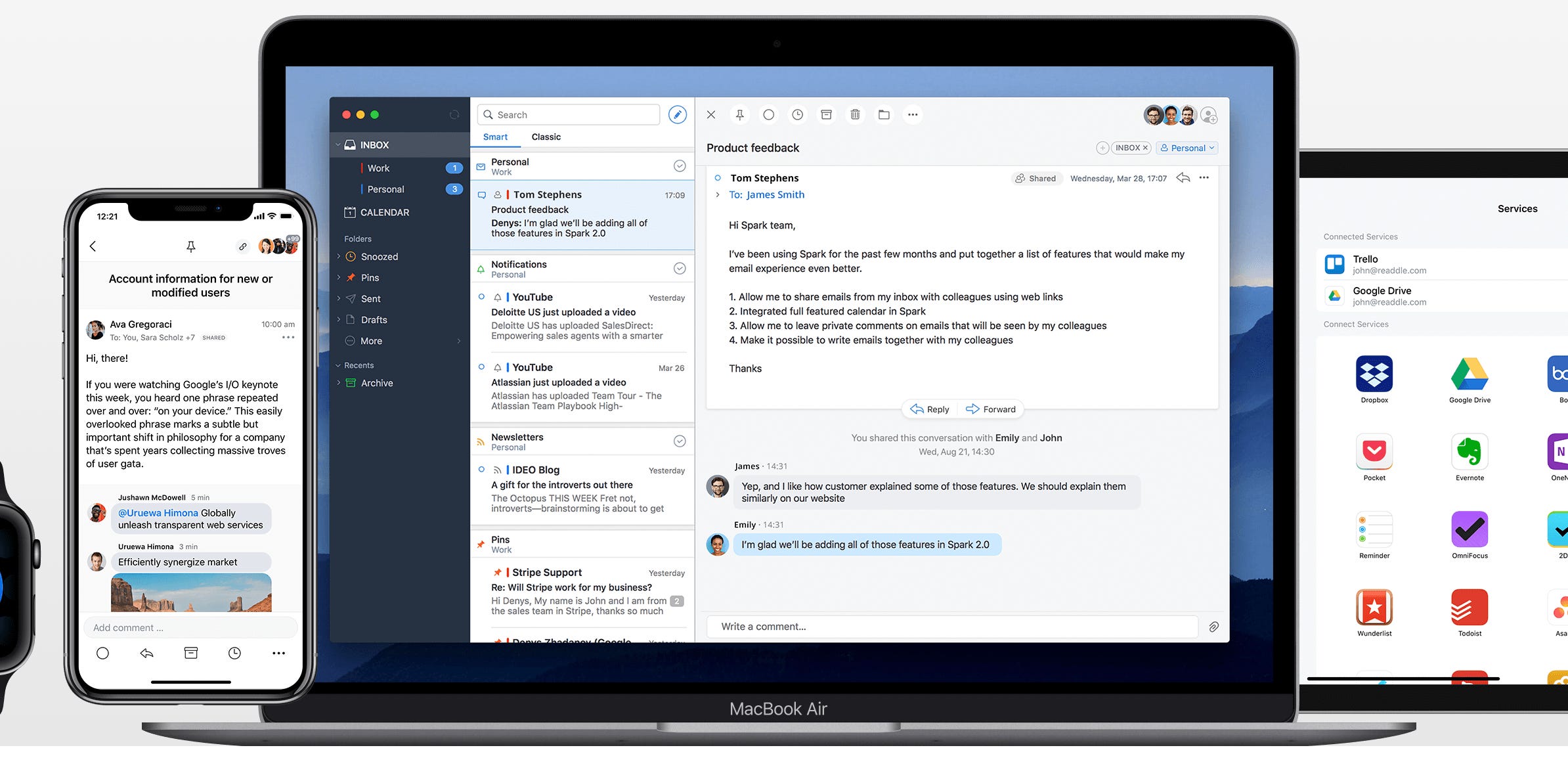The width and height of the screenshot is (1568, 775).
Task: Tap the back arrow on the iPhone
Action: [93, 246]
